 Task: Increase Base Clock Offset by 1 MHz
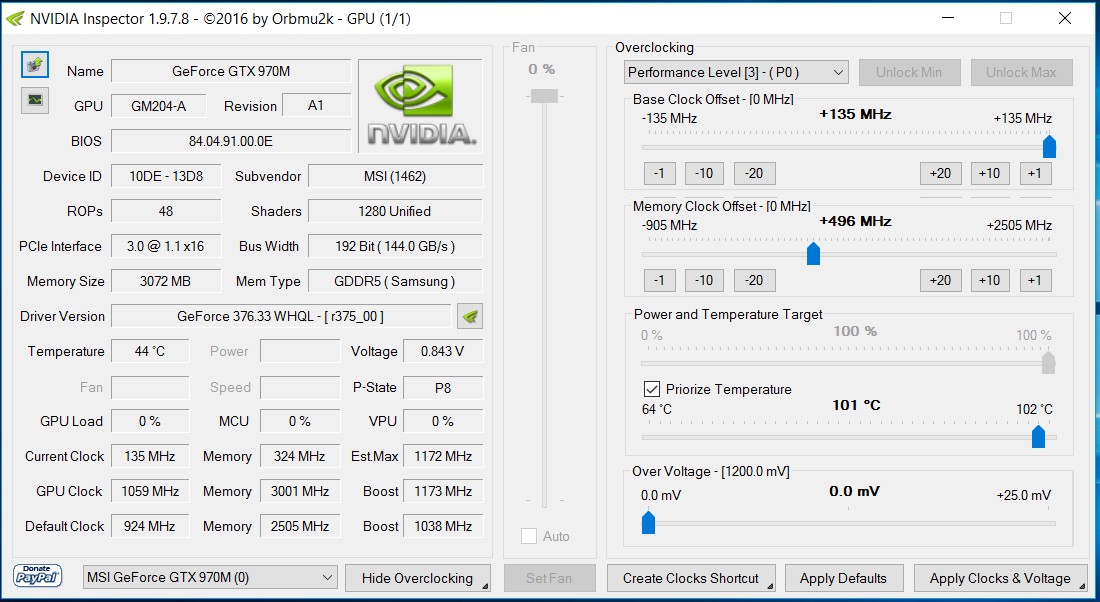pyautogui.click(x=1035, y=173)
